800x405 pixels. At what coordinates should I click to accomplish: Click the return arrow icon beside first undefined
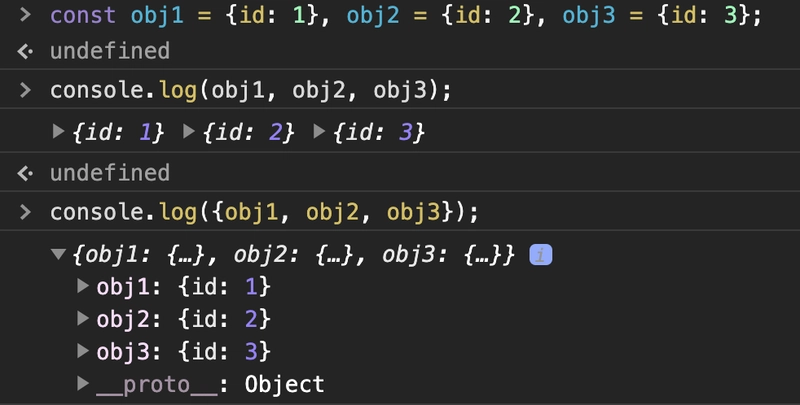(x=25, y=52)
